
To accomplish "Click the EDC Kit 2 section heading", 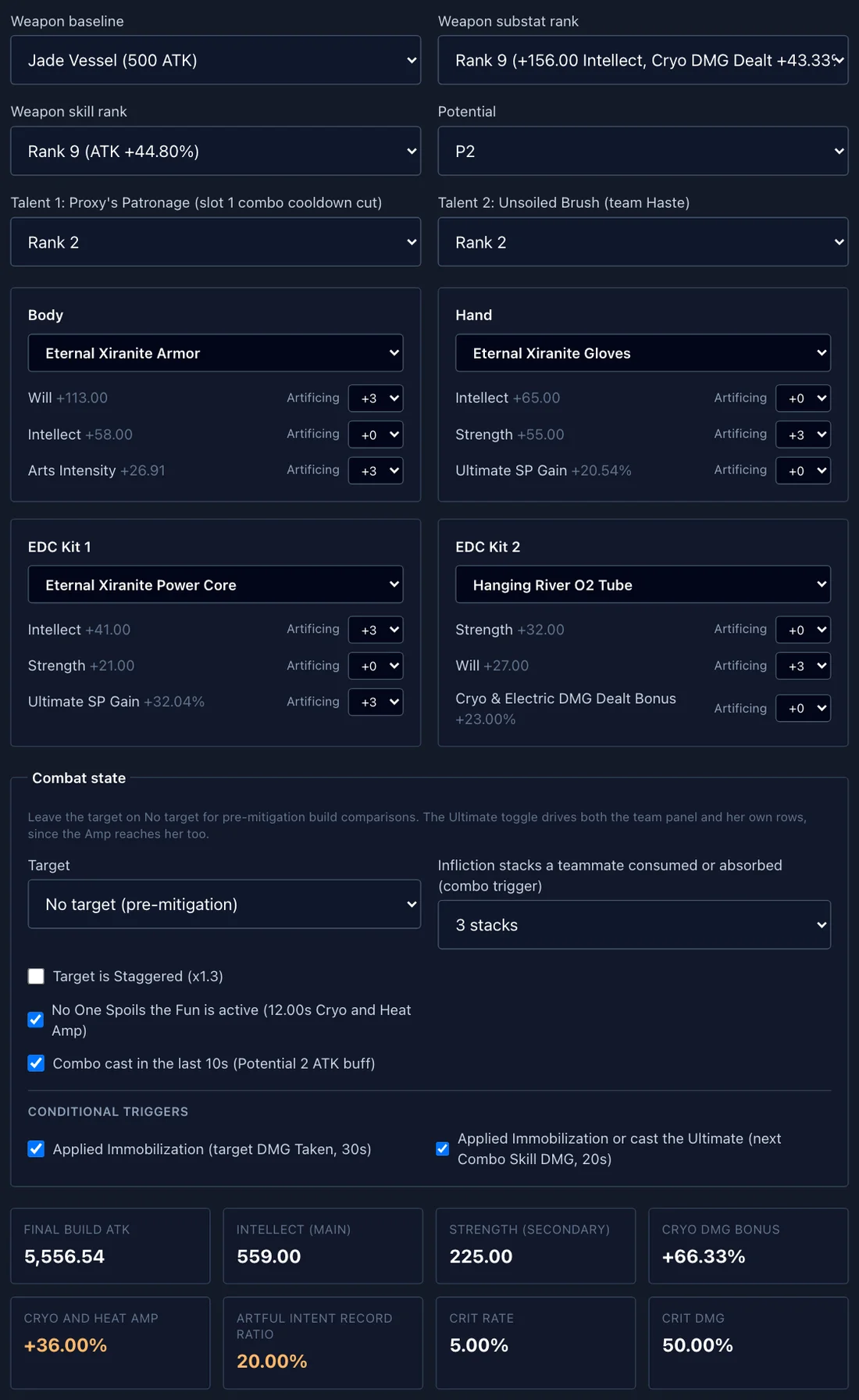I will coord(487,547).
